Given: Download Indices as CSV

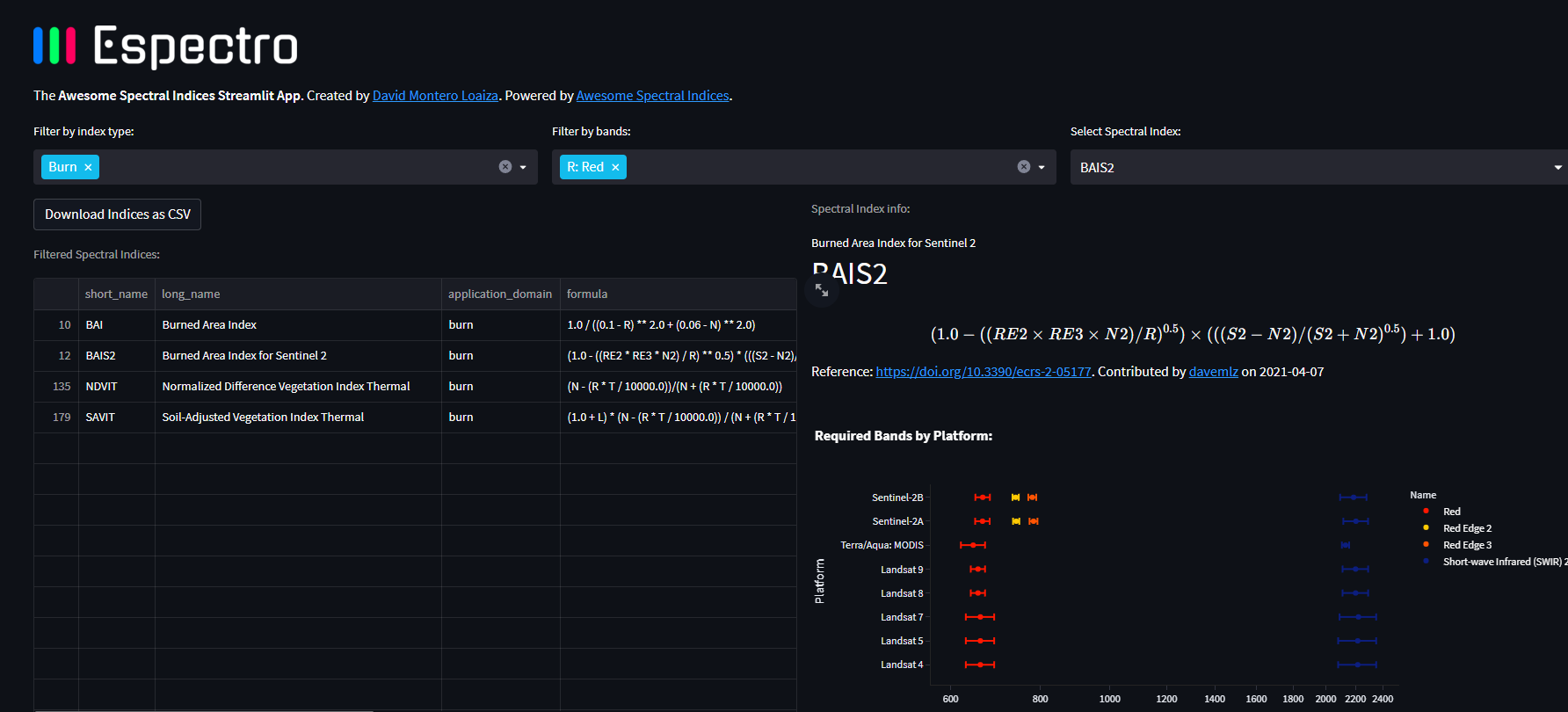Looking at the screenshot, I should pyautogui.click(x=118, y=214).
